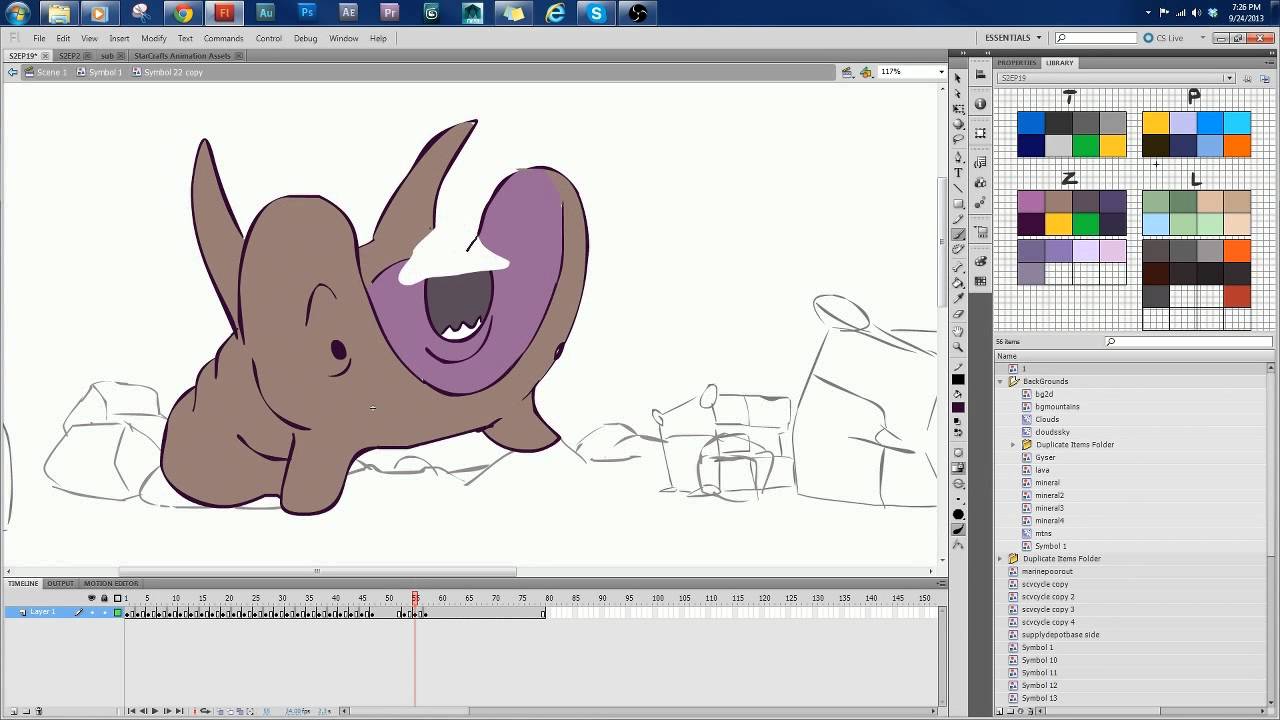
Task: Click the black stroke color box
Action: (958, 380)
